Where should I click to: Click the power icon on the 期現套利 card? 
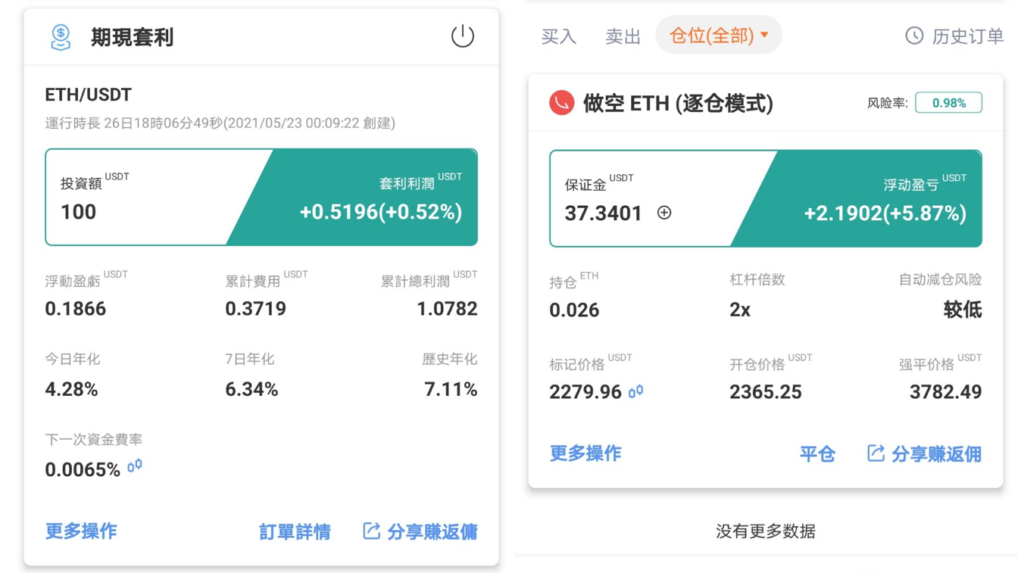point(462,36)
